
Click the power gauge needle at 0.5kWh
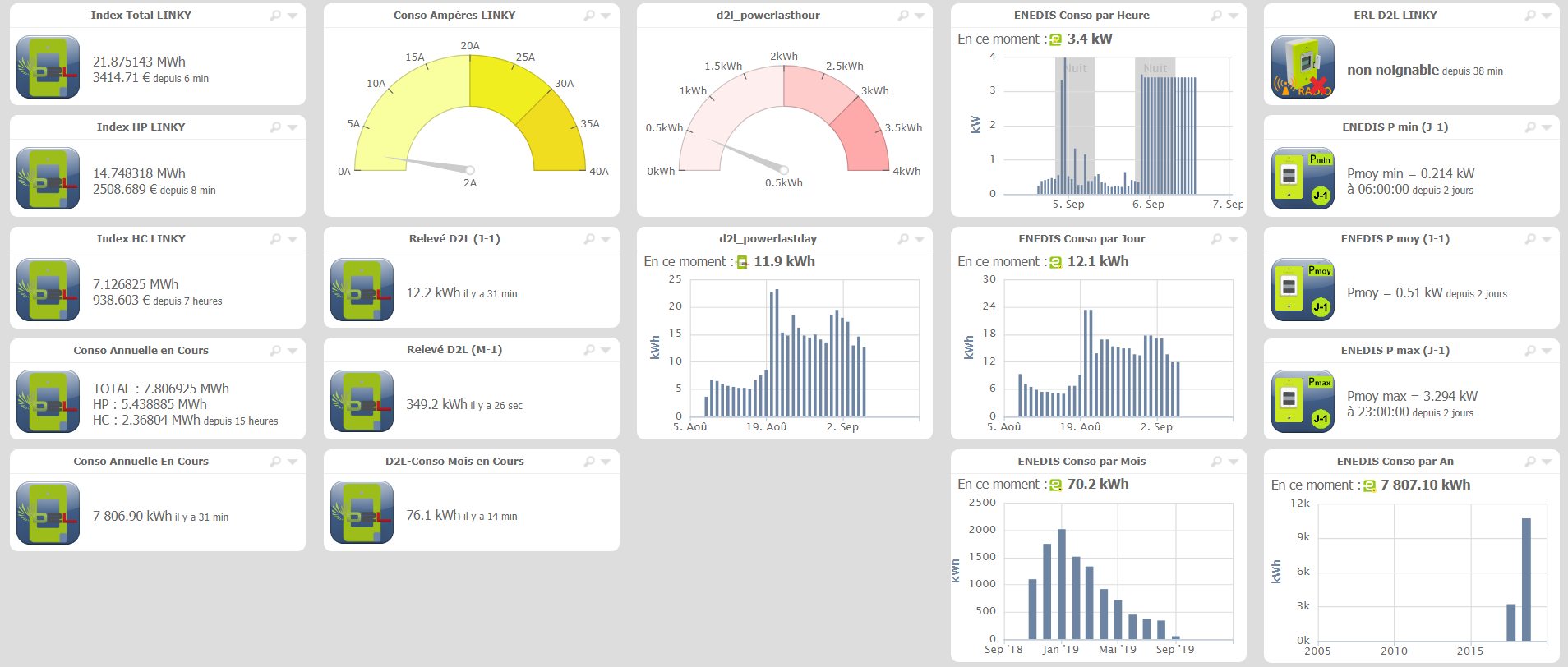click(746, 155)
